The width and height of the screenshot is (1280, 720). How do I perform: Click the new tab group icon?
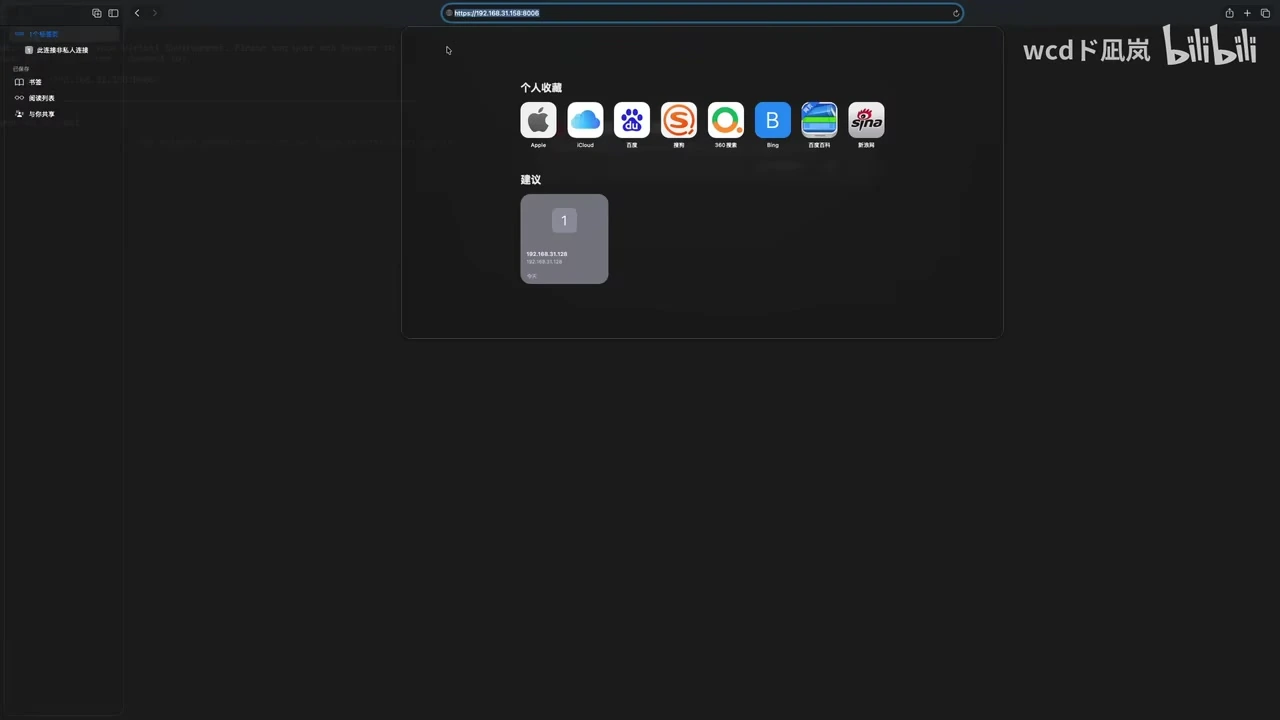[97, 13]
